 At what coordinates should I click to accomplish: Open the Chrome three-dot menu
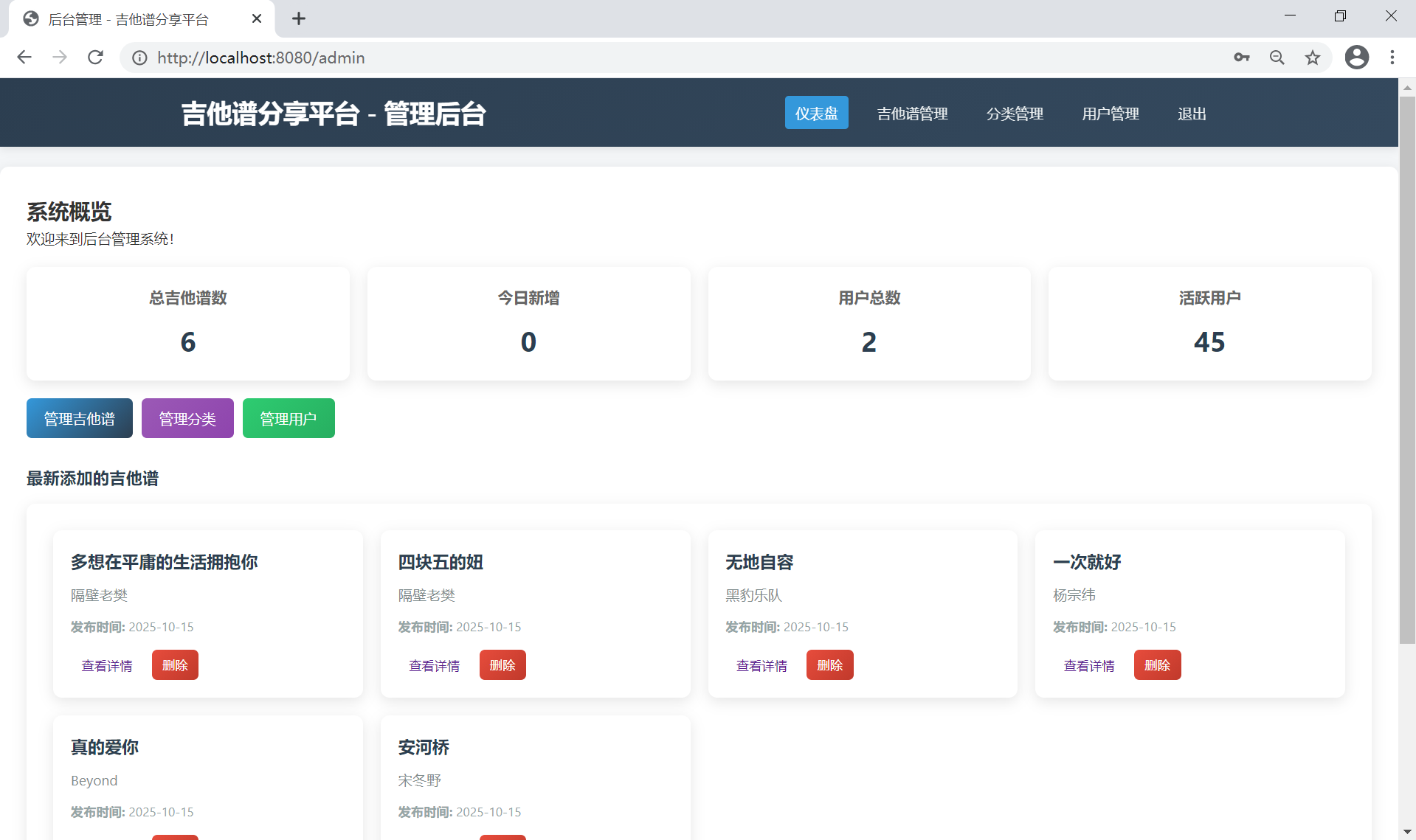click(x=1392, y=58)
